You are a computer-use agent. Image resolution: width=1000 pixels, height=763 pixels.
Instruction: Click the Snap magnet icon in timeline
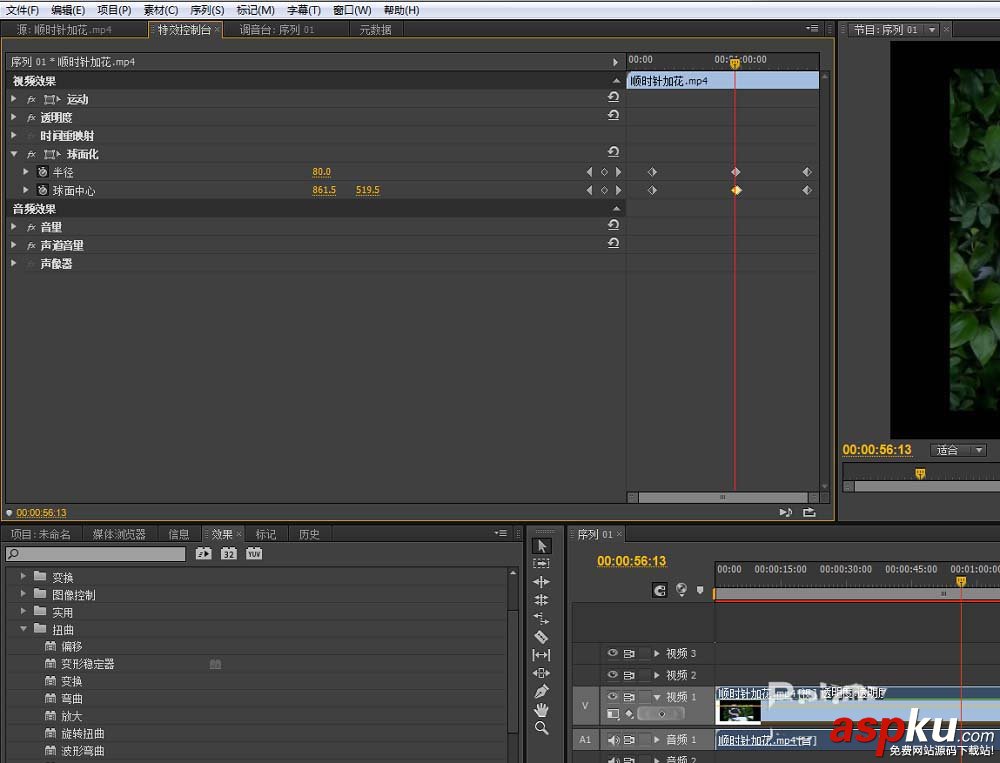pyautogui.click(x=660, y=590)
